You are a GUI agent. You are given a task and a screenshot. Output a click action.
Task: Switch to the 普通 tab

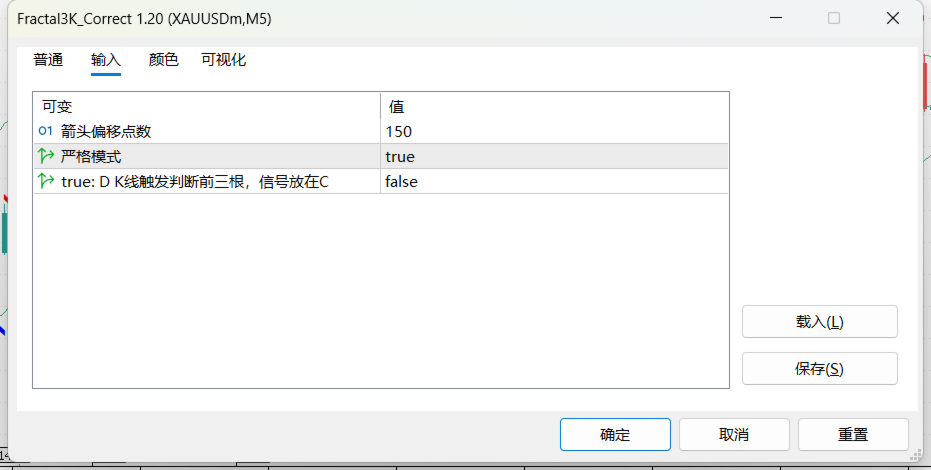(48, 60)
